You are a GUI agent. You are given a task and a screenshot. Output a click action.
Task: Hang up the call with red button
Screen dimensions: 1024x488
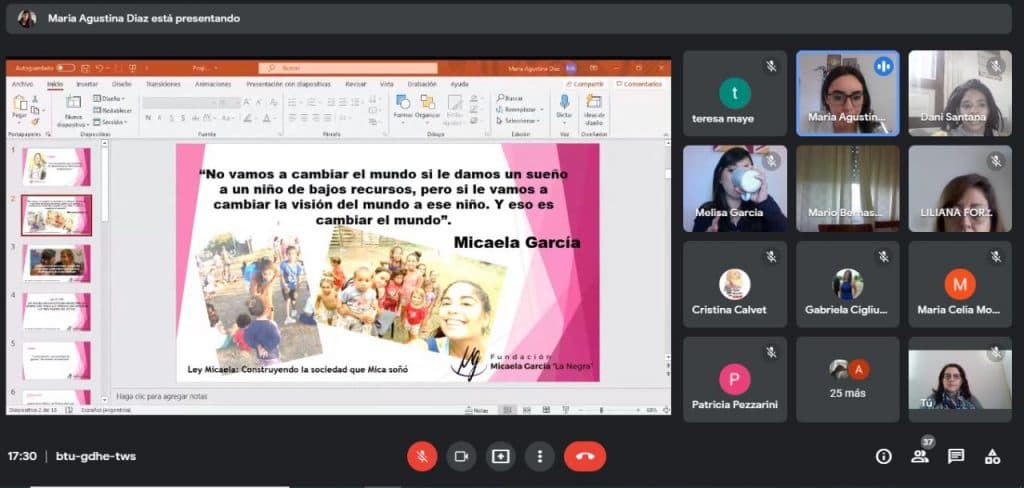coord(585,456)
